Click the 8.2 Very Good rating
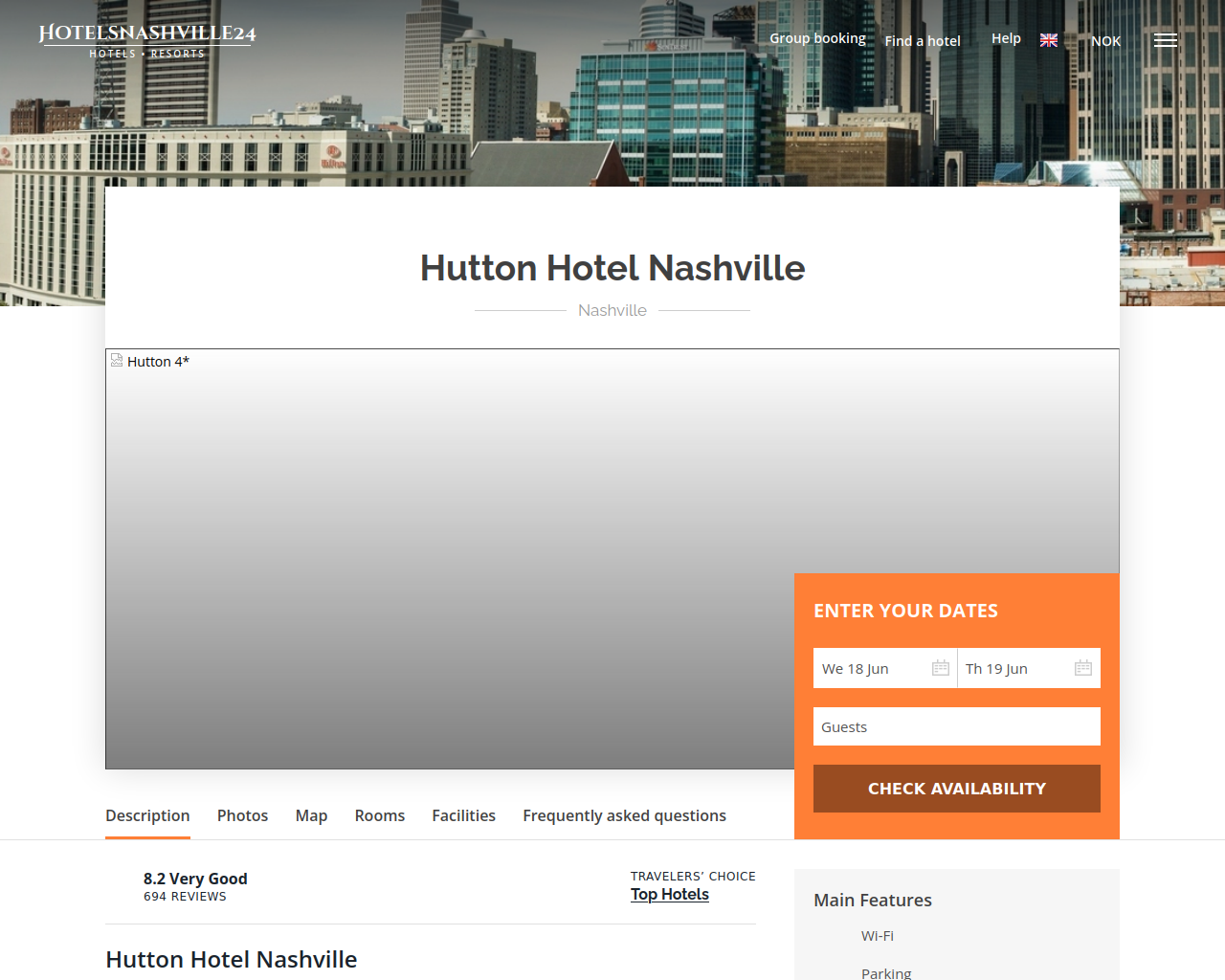 tap(195, 879)
